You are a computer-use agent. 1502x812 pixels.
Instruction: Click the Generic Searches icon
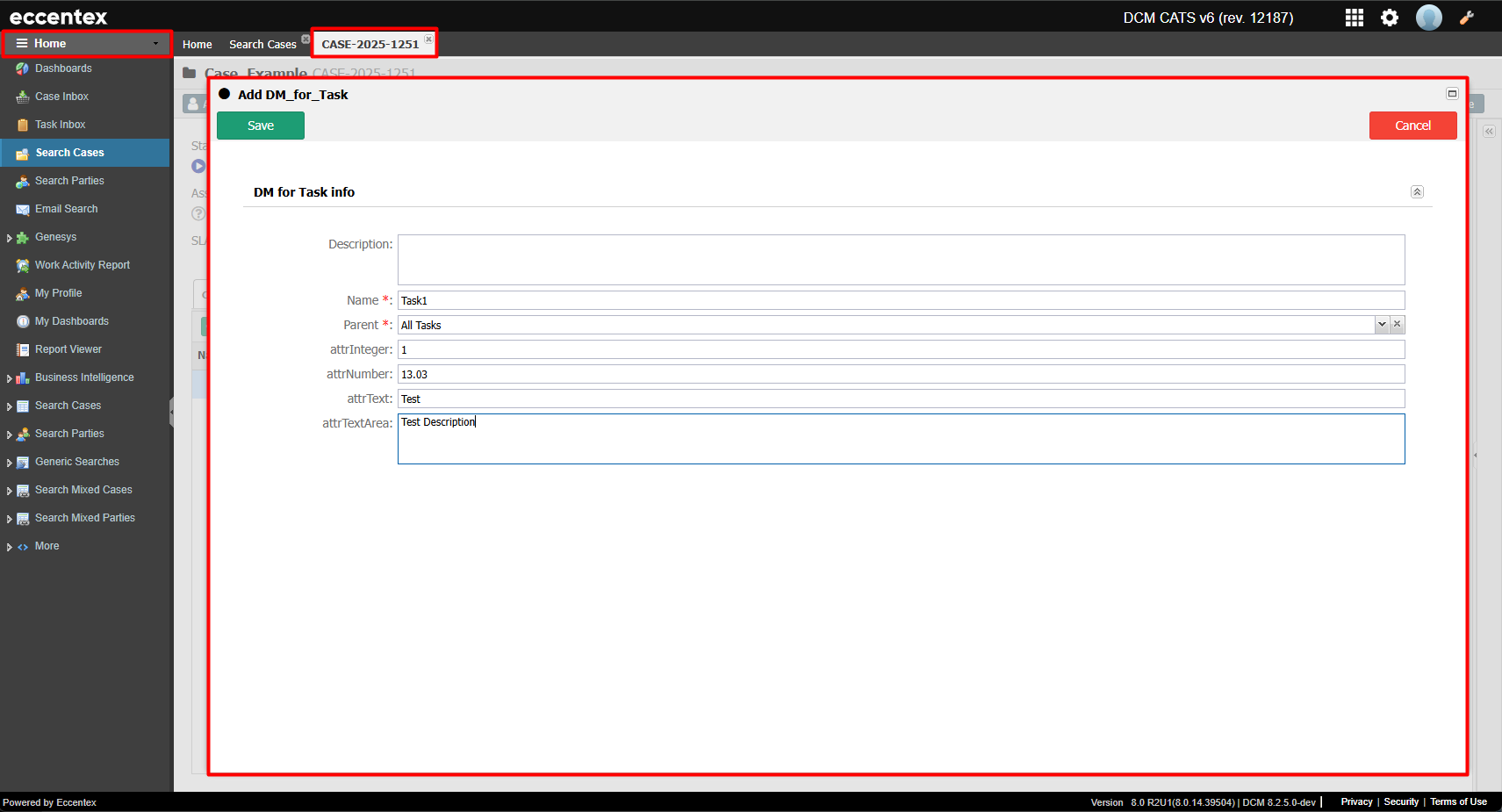[x=23, y=462]
